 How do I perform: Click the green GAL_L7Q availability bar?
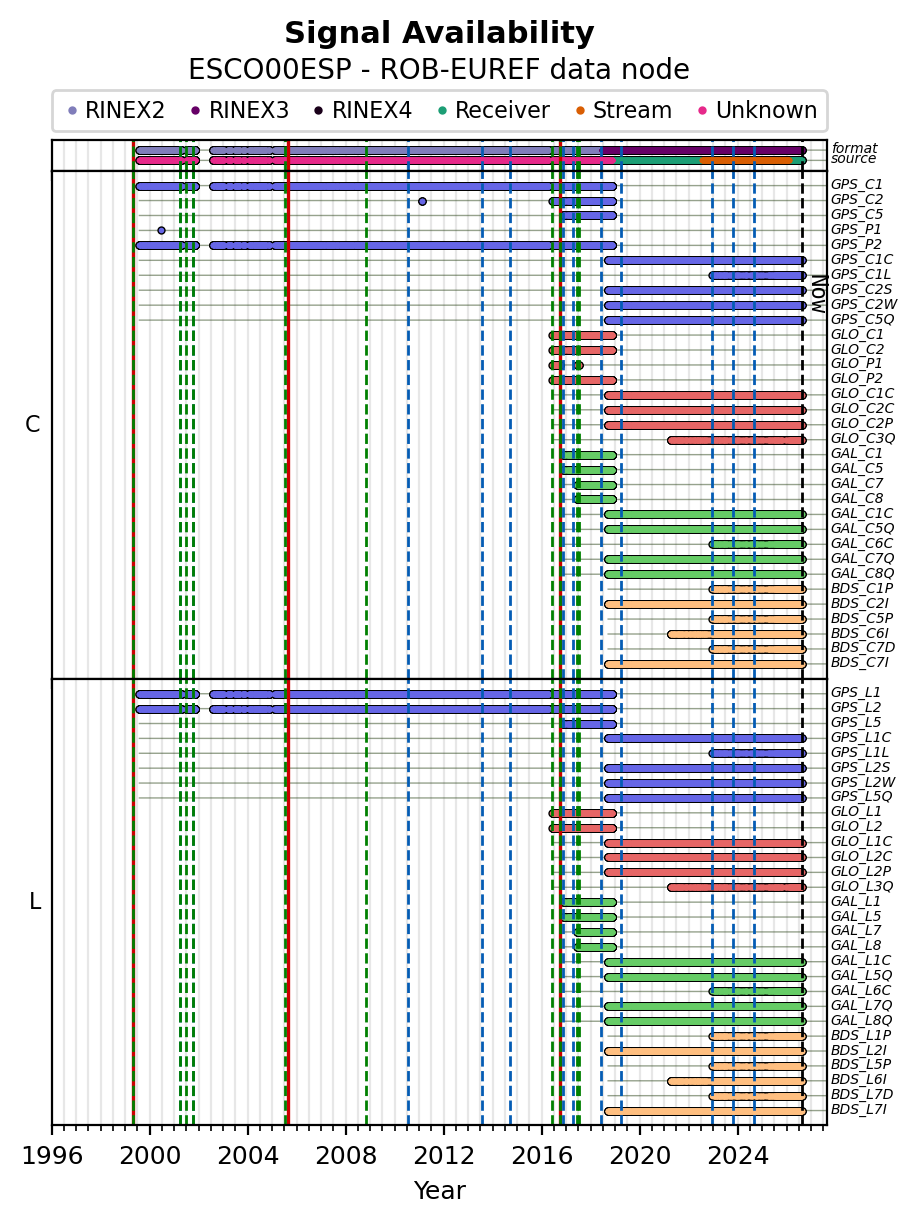click(705, 1006)
